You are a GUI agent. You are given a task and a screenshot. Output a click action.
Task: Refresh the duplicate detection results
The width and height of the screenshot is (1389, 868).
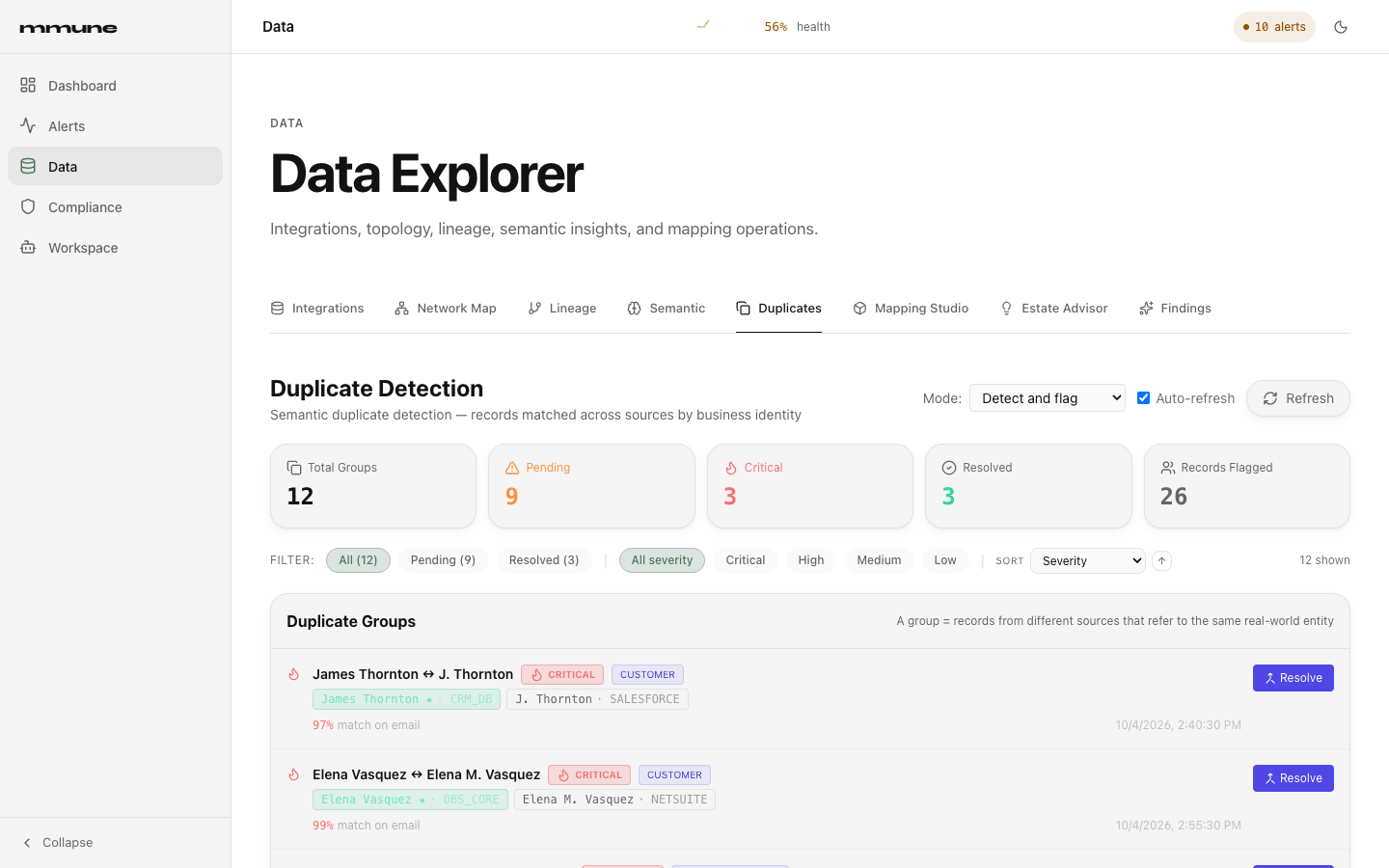pyautogui.click(x=1297, y=398)
